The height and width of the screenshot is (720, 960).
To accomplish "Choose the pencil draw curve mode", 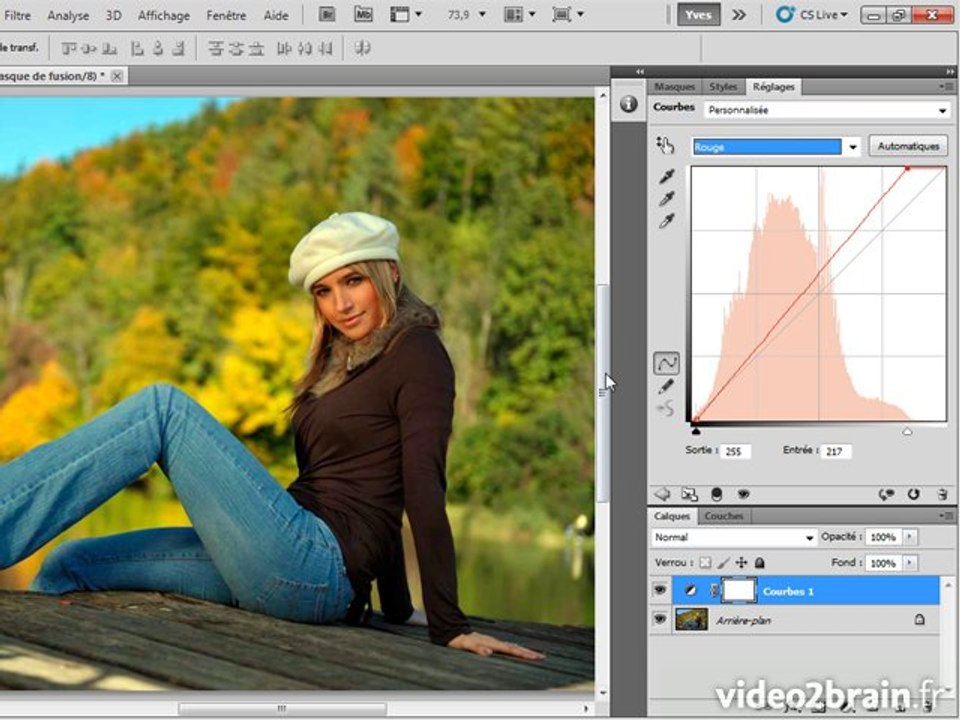I will point(666,386).
